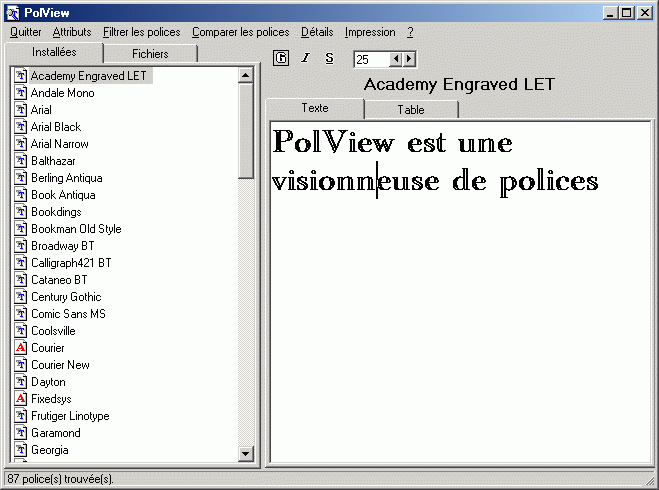The image size is (659, 490).
Task: Click the PolView app icon in title bar
Action: click(13, 13)
